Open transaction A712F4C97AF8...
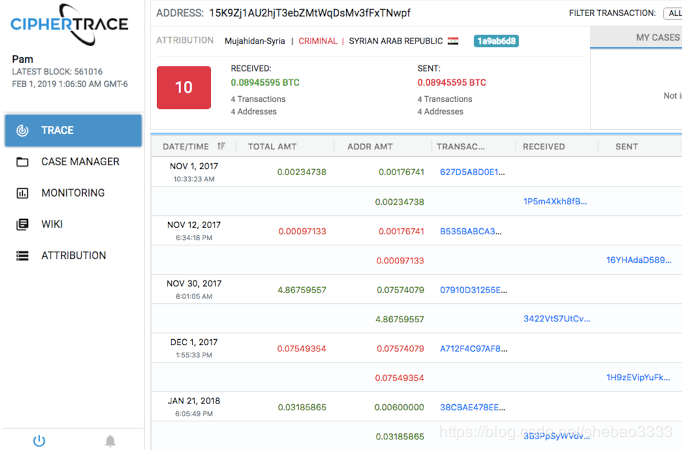Image resolution: width=682 pixels, height=450 pixels. [x=473, y=349]
